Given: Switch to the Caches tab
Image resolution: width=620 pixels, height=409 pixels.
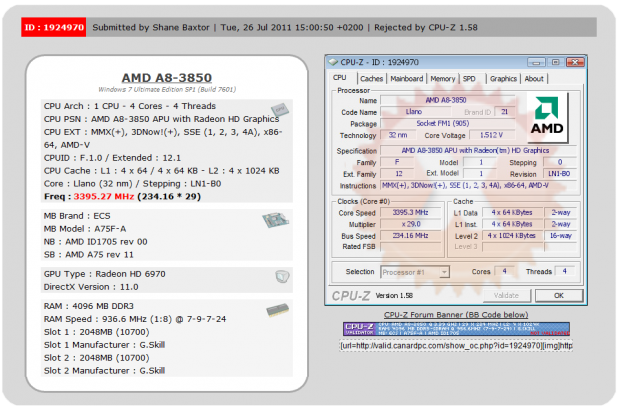Looking at the screenshot, I should [372, 79].
